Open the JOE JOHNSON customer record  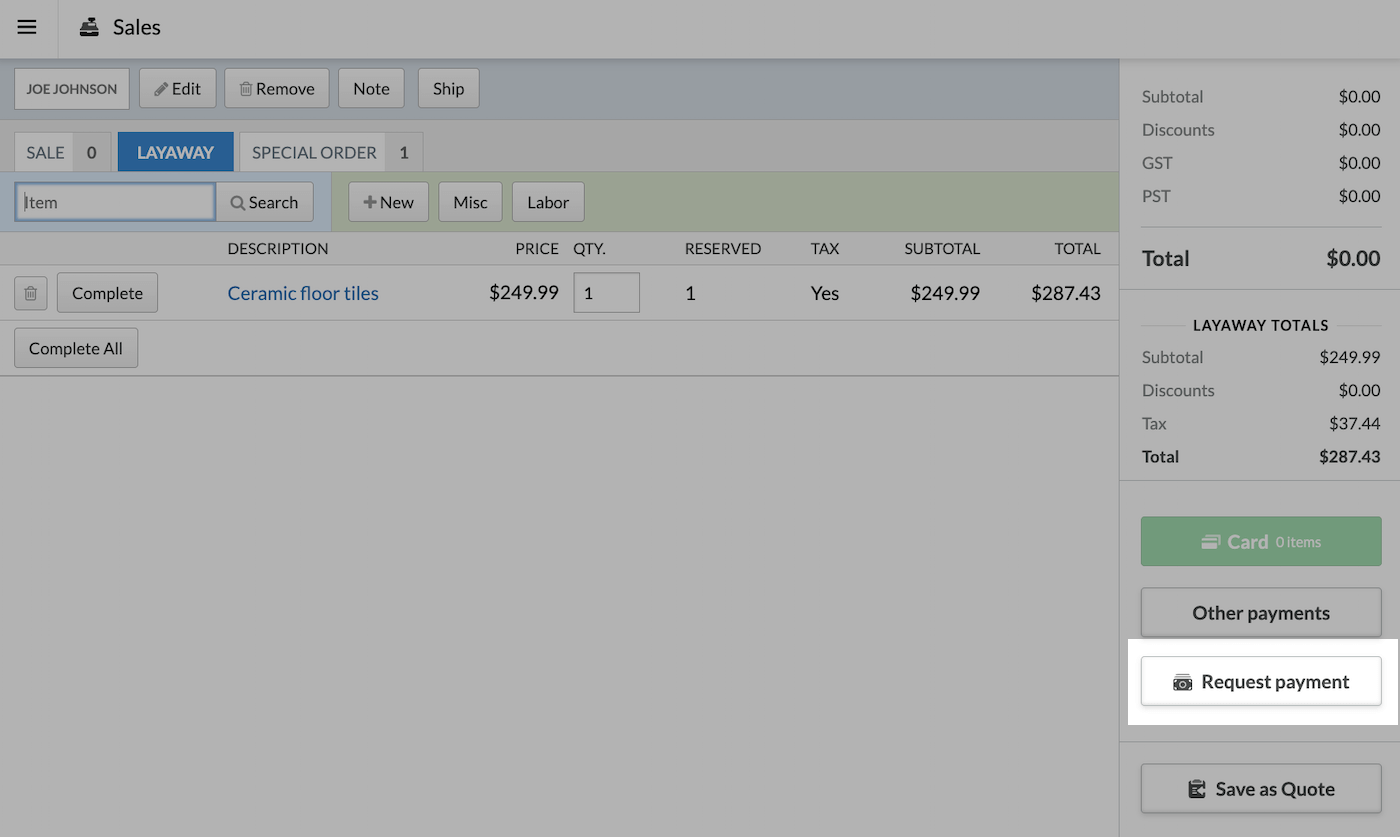pyautogui.click(x=71, y=88)
